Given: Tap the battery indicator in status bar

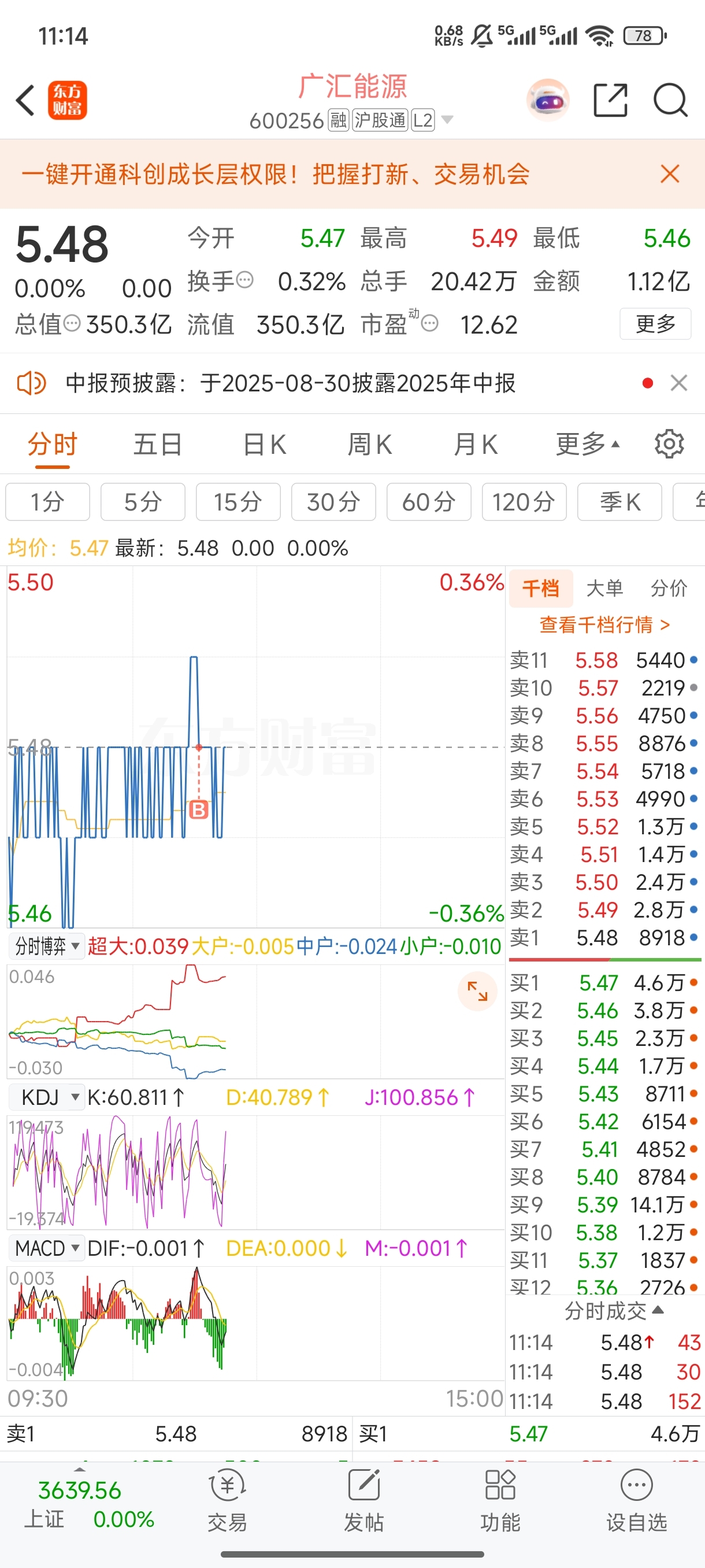Looking at the screenshot, I should [x=645, y=36].
